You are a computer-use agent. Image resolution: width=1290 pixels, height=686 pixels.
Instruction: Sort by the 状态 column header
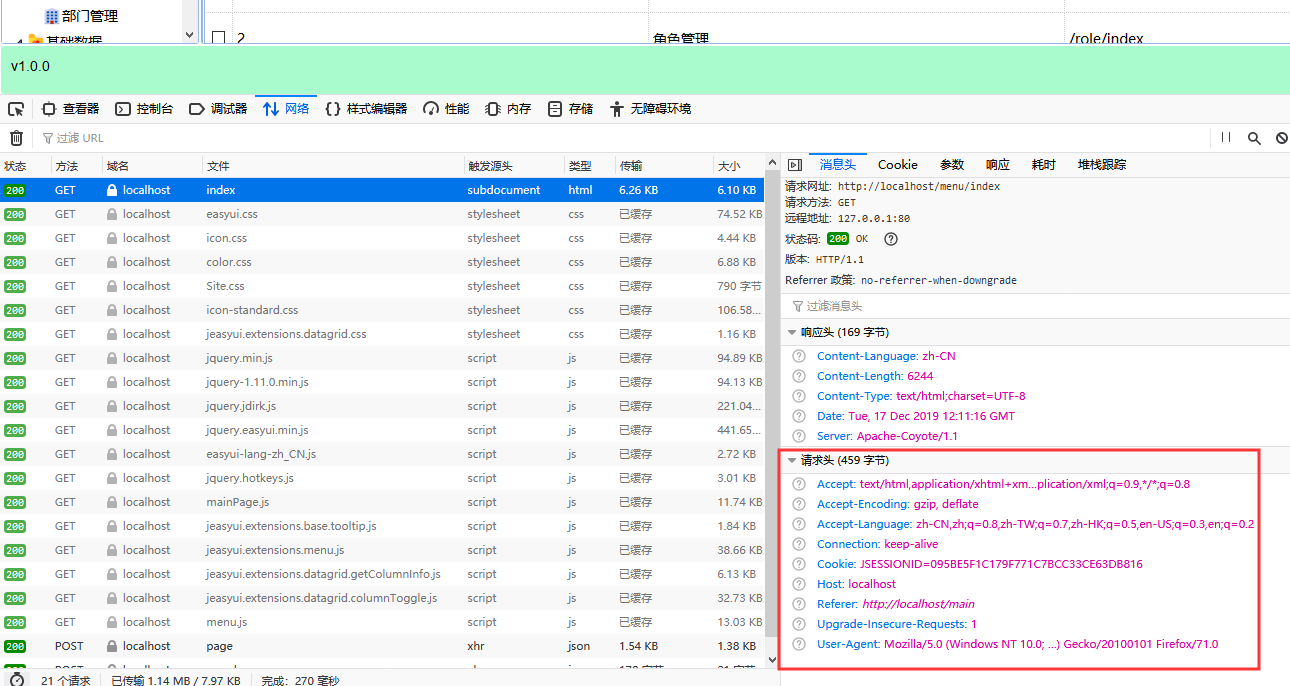point(25,166)
